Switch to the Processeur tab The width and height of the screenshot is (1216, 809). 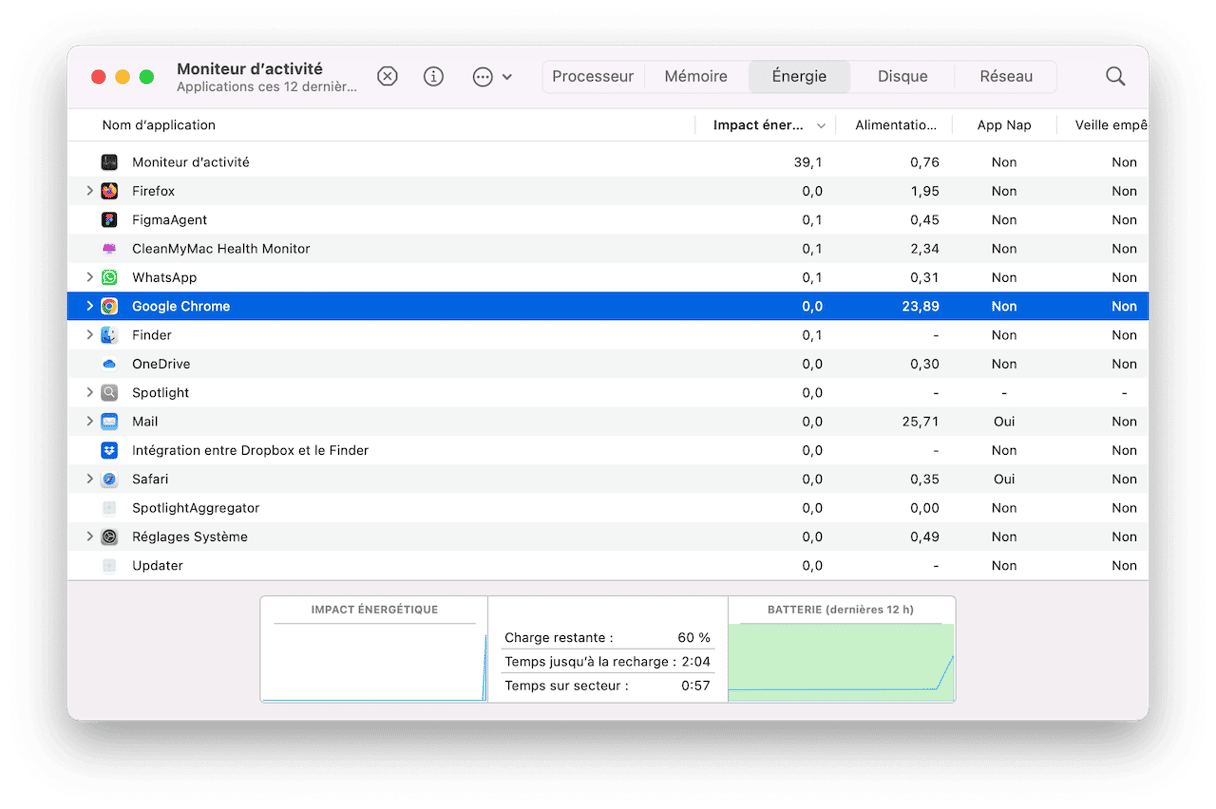(593, 77)
